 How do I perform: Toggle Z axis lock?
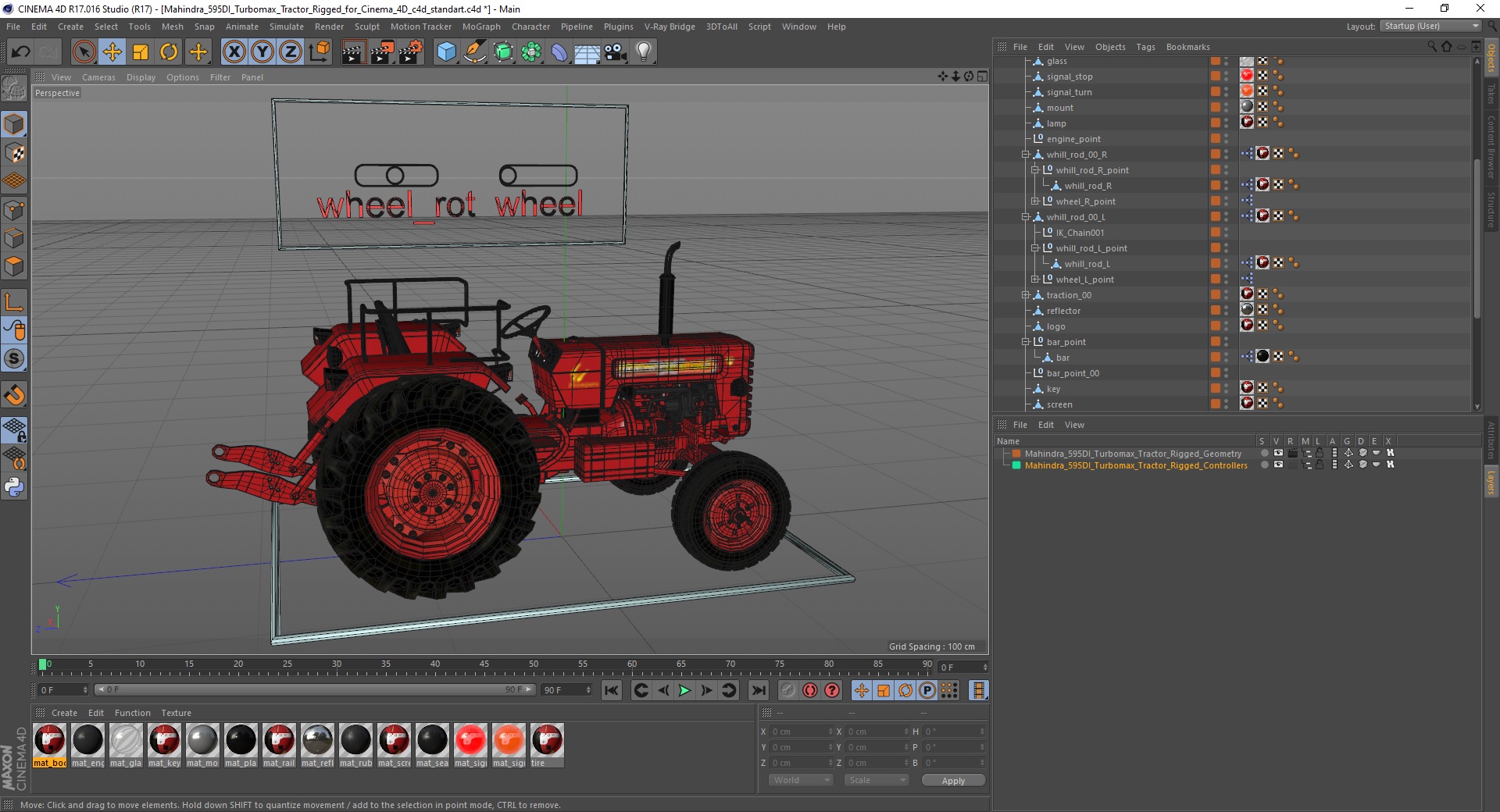point(291,52)
